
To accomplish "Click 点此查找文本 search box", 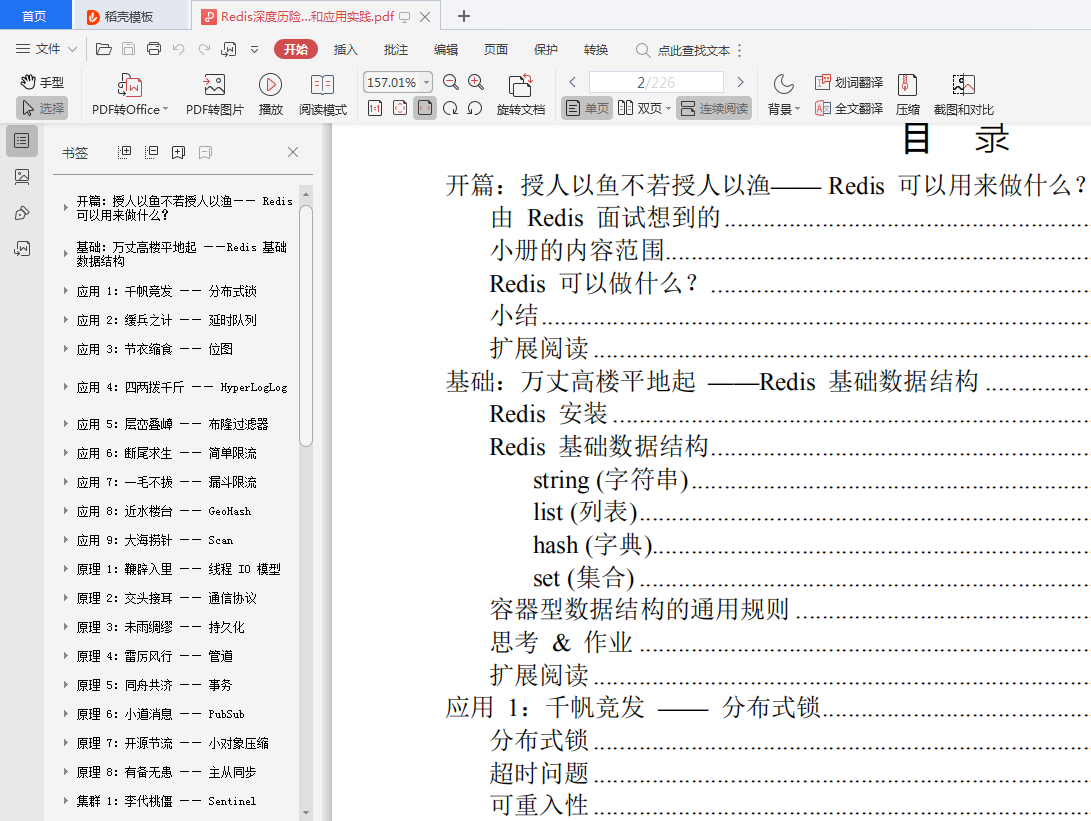I will (684, 50).
